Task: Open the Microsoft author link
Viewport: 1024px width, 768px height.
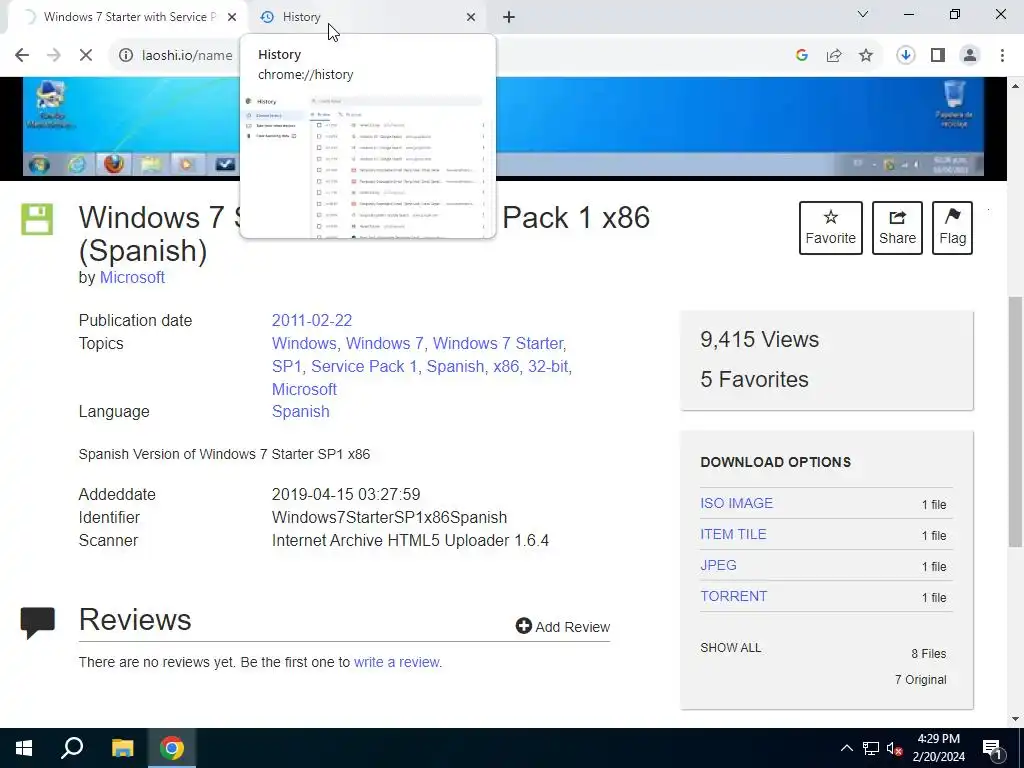Action: 132,278
